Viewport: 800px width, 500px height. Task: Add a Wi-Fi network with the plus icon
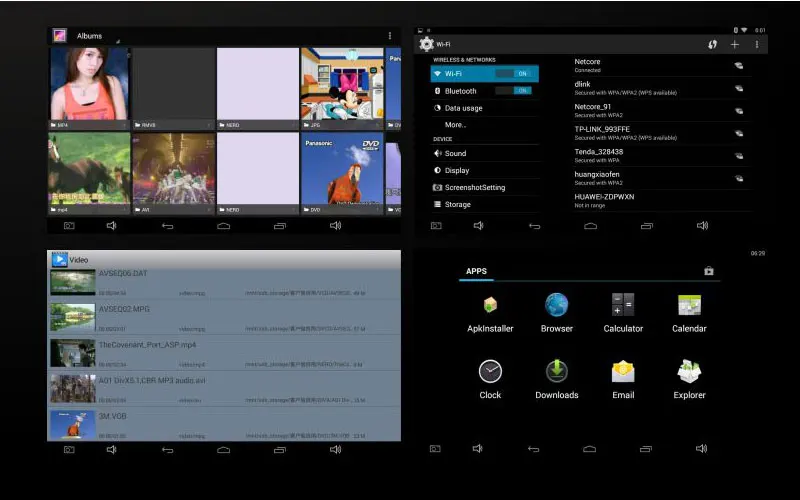(735, 44)
